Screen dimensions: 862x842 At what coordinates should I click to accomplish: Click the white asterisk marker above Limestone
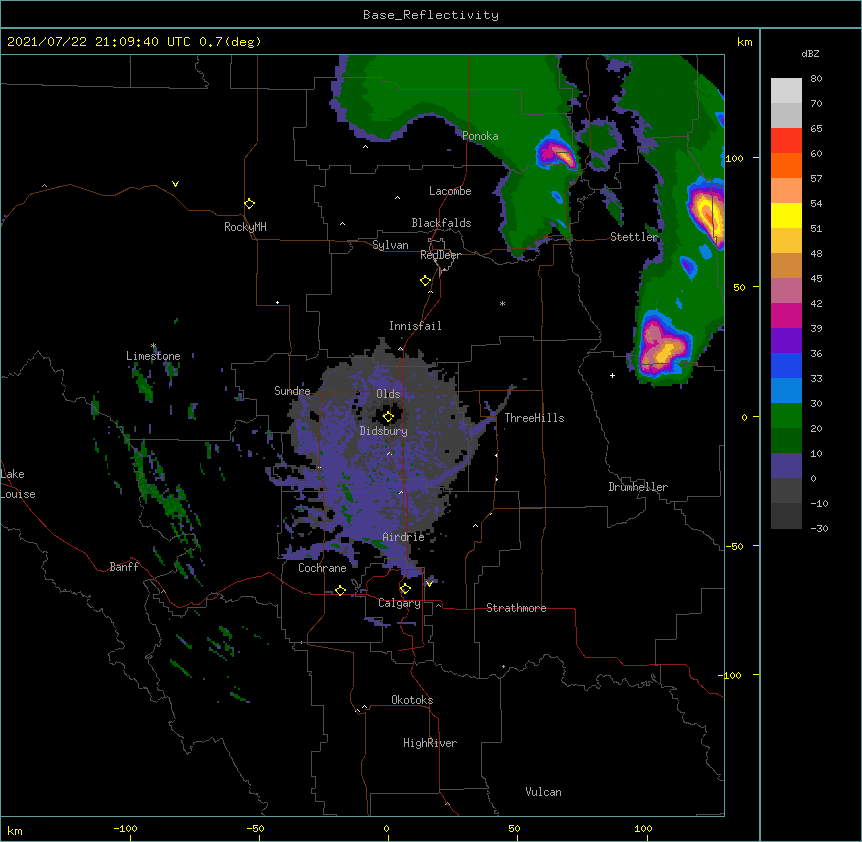tap(153, 346)
